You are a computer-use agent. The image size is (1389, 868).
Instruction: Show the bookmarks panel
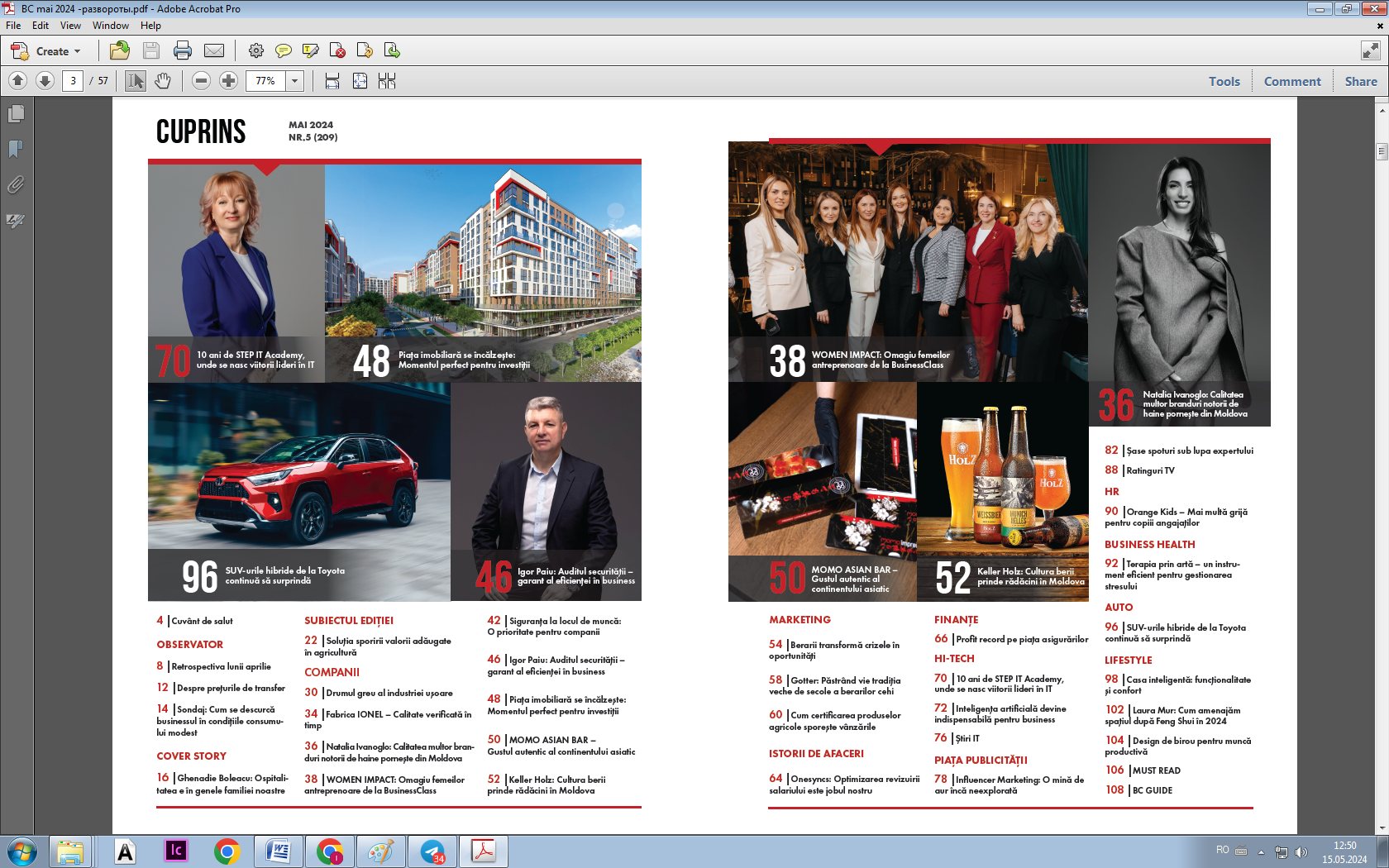16,149
